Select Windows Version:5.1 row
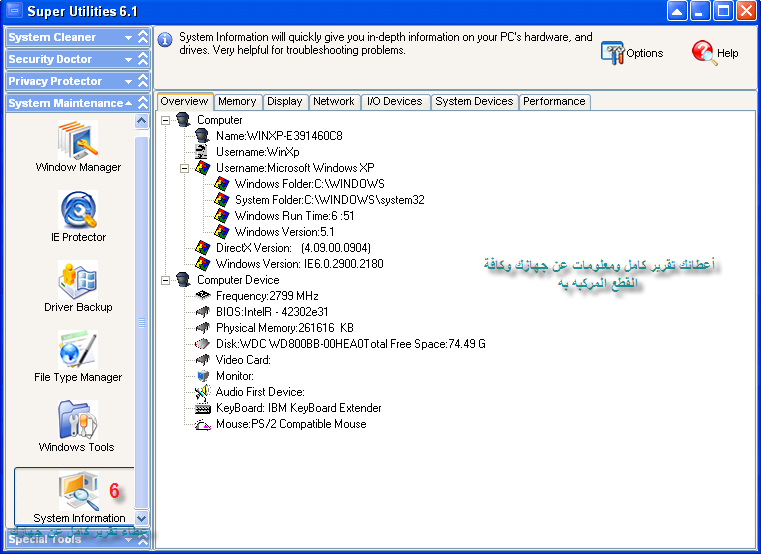Viewport: 761px width, 554px height. 284,232
